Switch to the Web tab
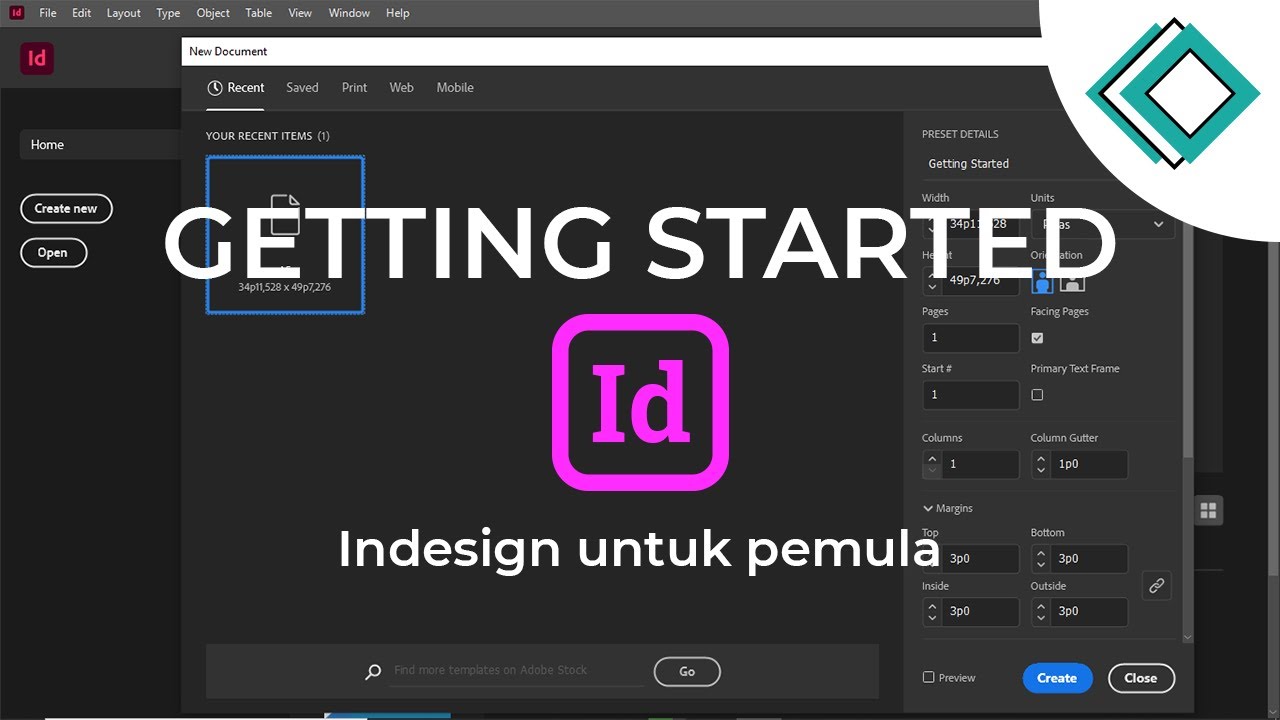The height and width of the screenshot is (720, 1280). (401, 88)
